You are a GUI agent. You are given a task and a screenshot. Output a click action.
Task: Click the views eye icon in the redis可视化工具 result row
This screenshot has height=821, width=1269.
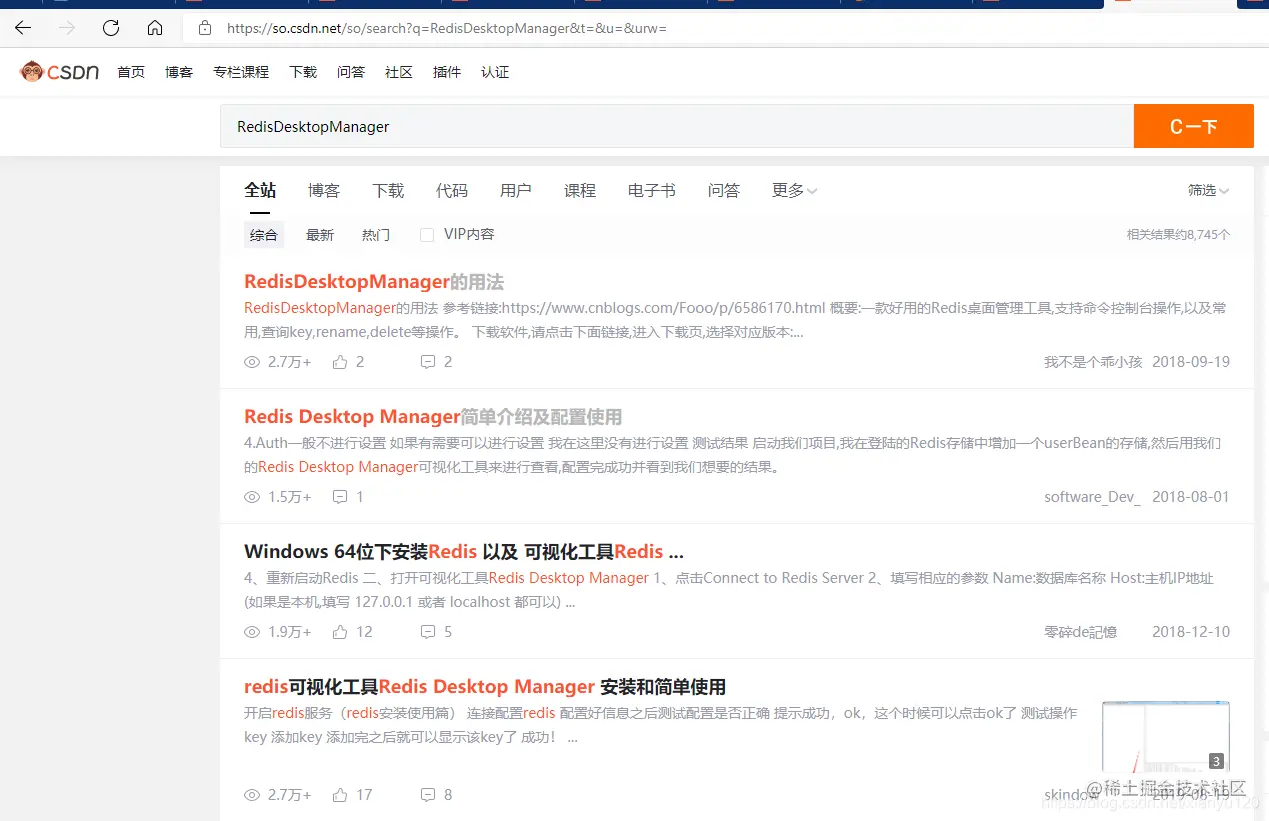pyautogui.click(x=252, y=795)
